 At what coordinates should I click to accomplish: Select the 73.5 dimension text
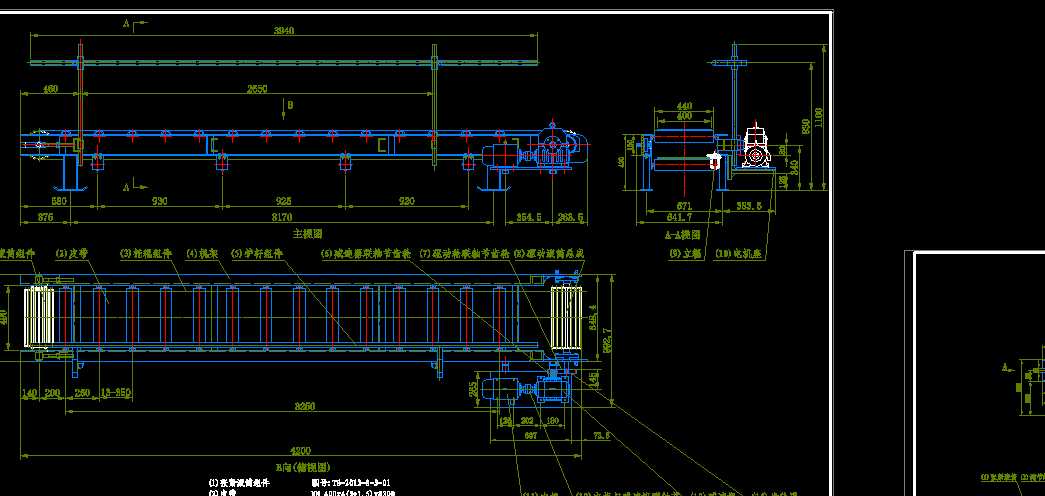click(601, 435)
